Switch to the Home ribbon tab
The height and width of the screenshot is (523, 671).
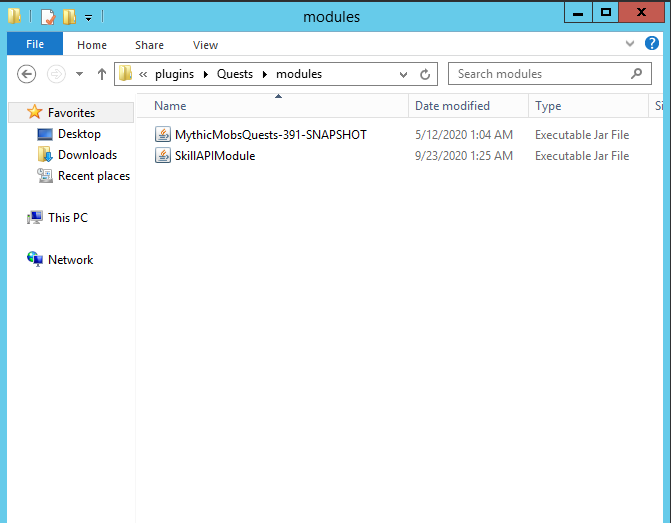coord(92,45)
